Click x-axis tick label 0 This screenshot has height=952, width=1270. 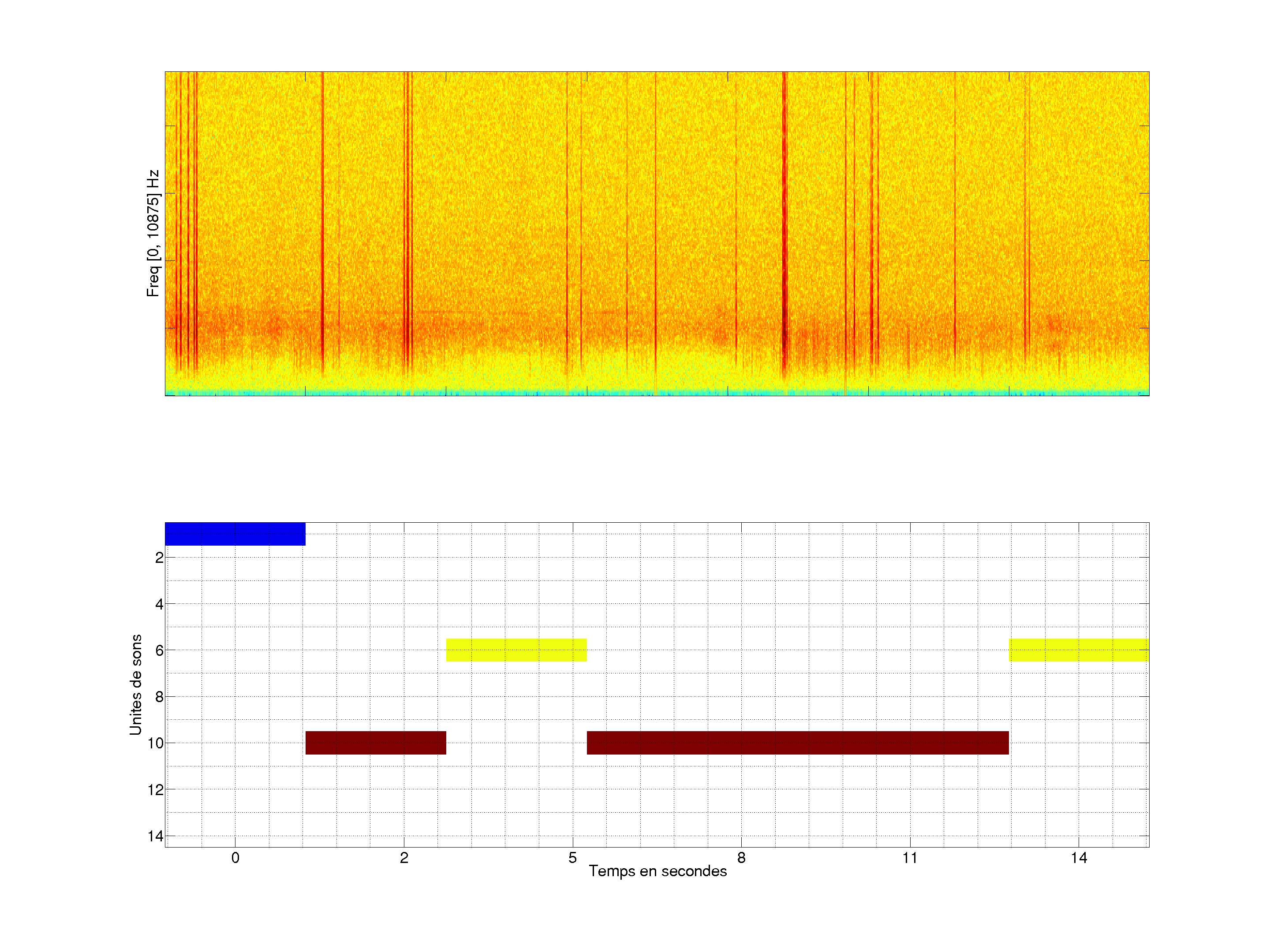click(235, 858)
